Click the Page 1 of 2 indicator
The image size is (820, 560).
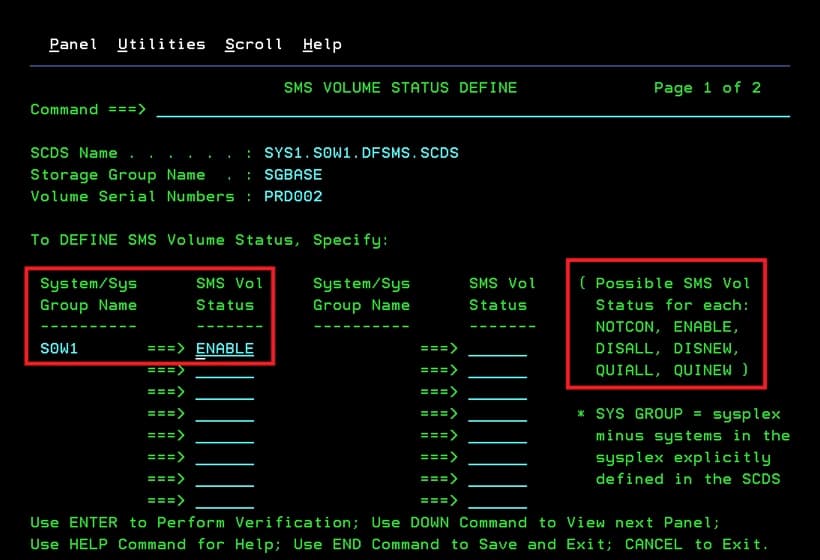(x=707, y=88)
